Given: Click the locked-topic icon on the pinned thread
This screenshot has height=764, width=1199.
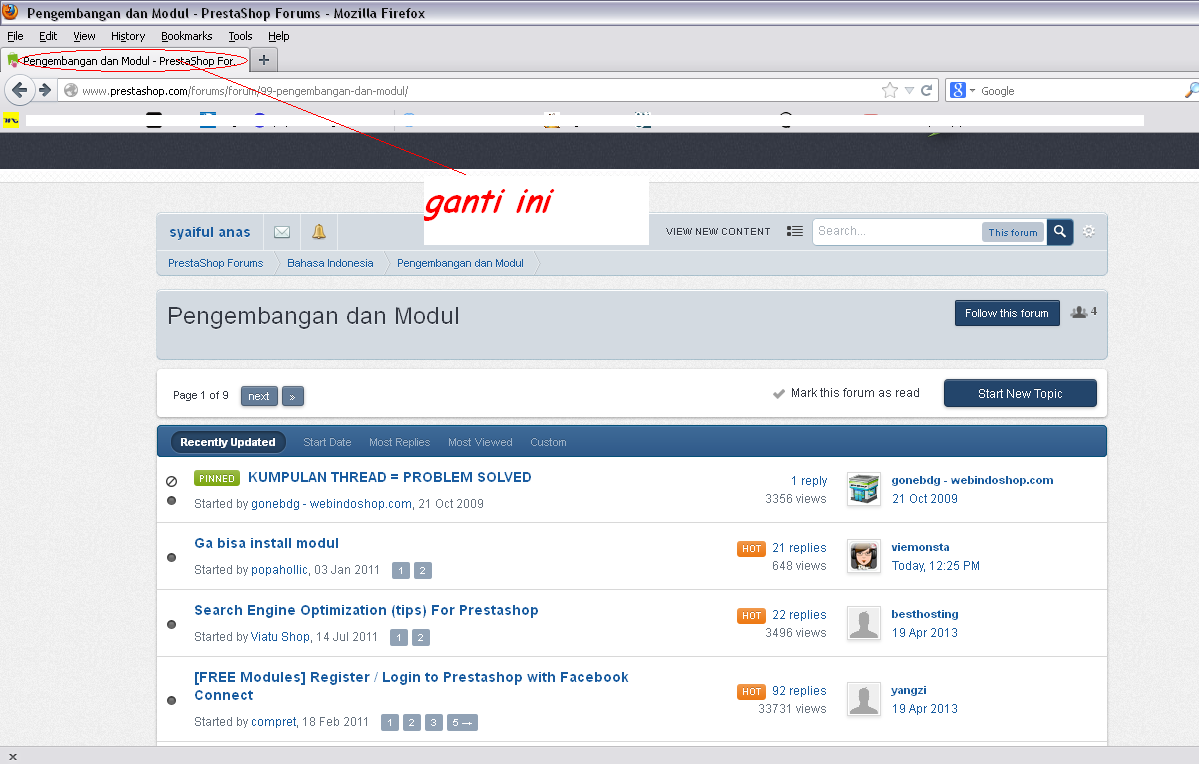Looking at the screenshot, I should pyautogui.click(x=172, y=481).
